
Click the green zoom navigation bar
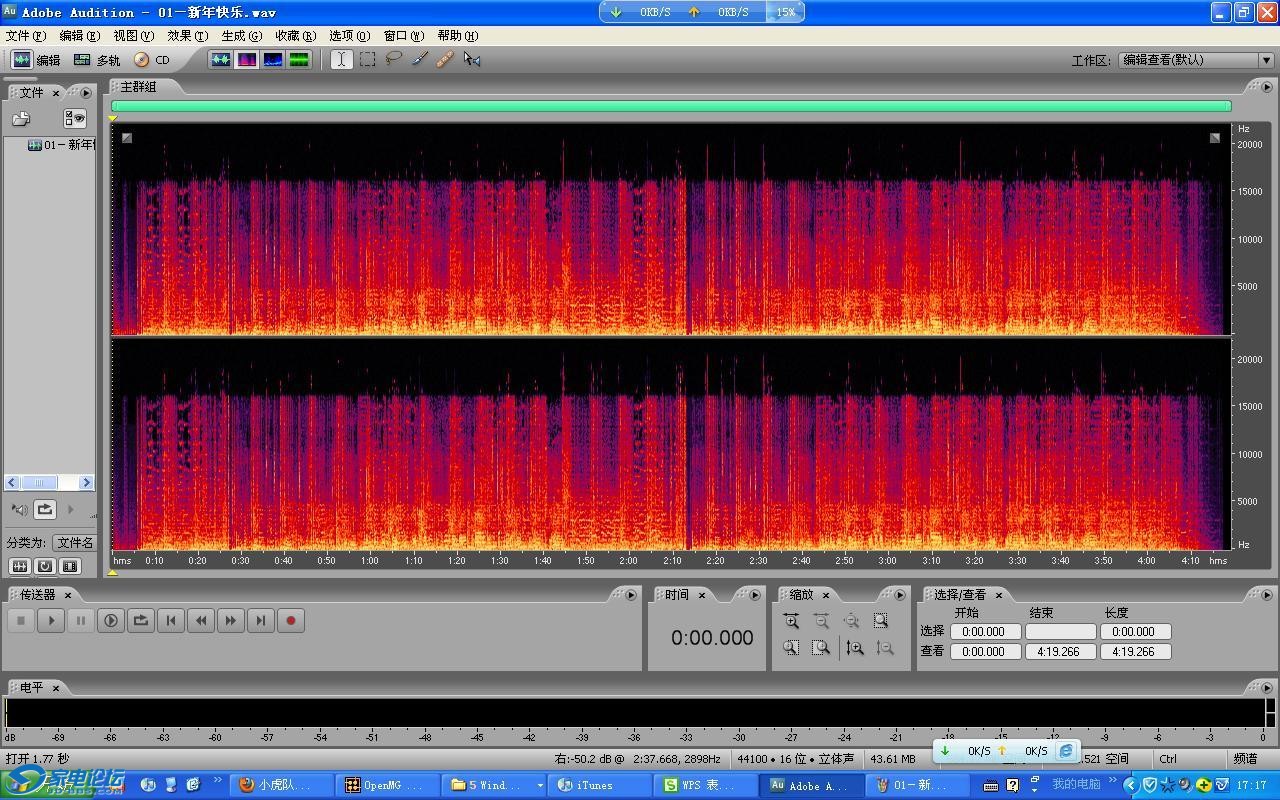pyautogui.click(x=671, y=106)
